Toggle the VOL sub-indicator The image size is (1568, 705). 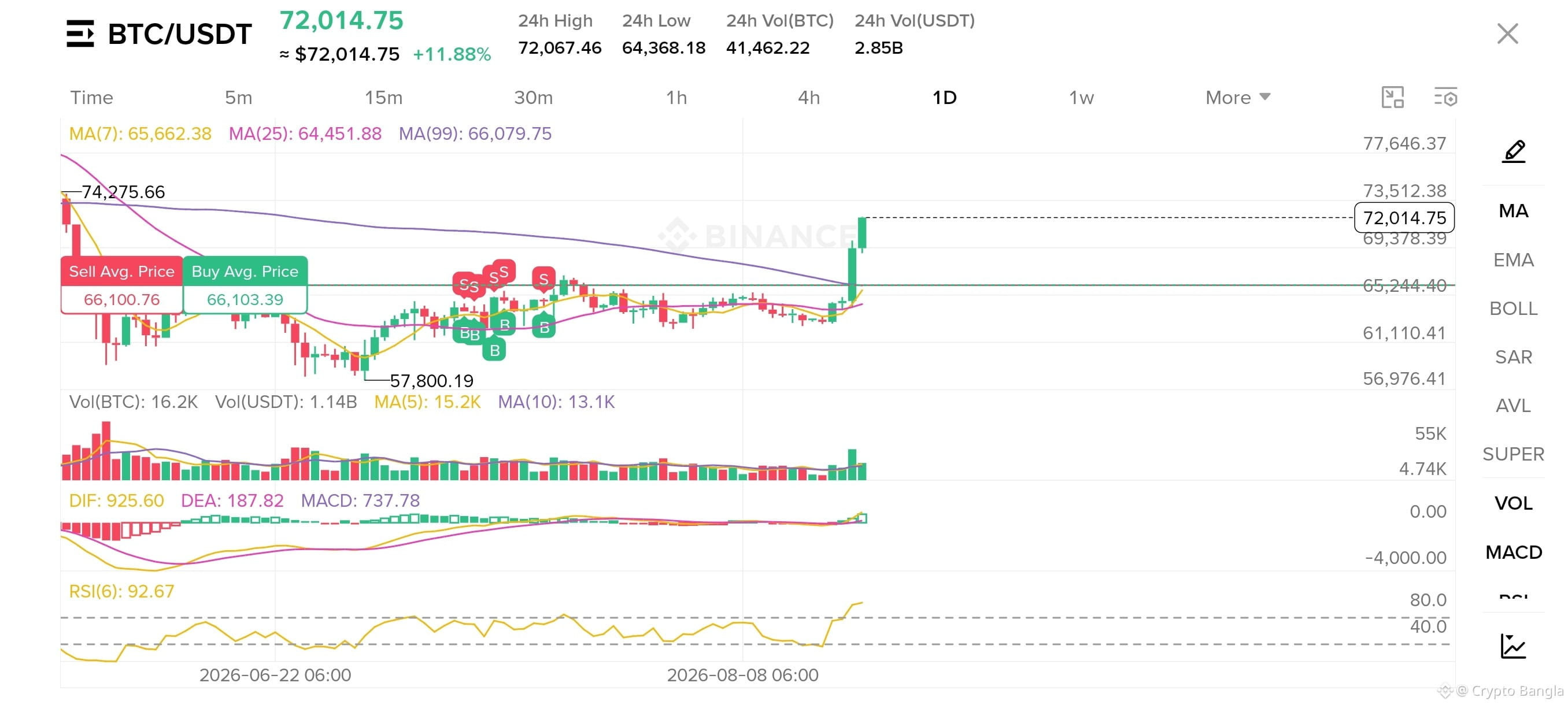(x=1513, y=504)
